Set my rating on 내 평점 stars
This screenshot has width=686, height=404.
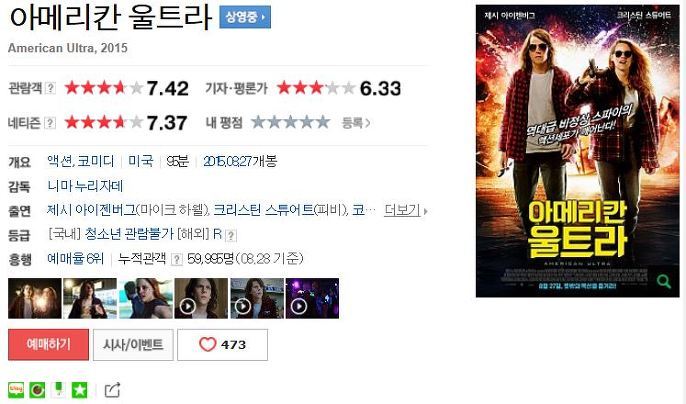[290, 122]
